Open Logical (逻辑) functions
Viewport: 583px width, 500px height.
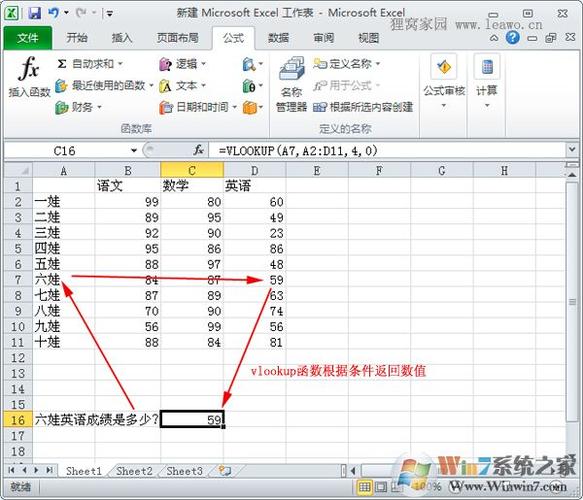click(x=182, y=64)
